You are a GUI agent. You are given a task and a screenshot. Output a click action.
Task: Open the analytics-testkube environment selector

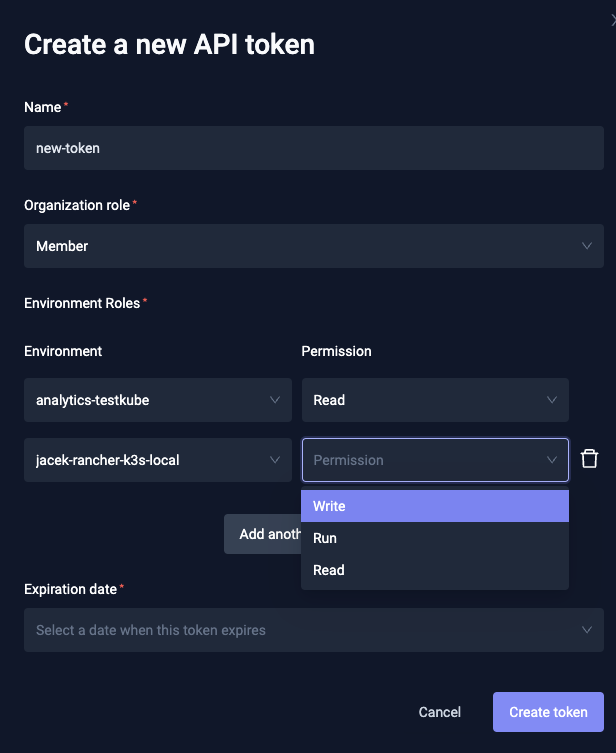tap(150, 400)
